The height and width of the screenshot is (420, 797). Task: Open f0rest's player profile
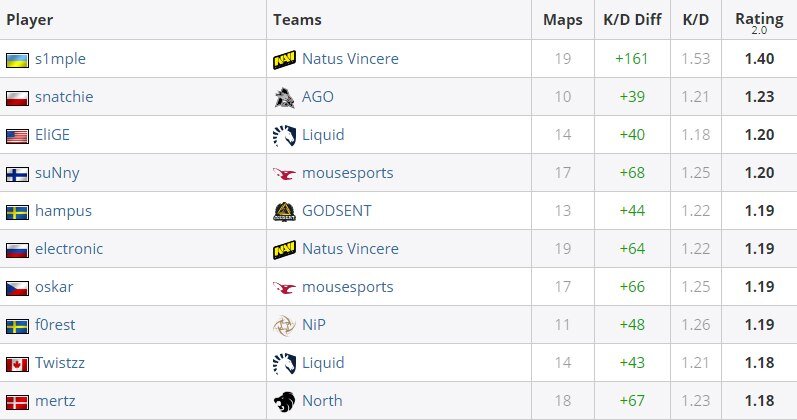coord(55,325)
